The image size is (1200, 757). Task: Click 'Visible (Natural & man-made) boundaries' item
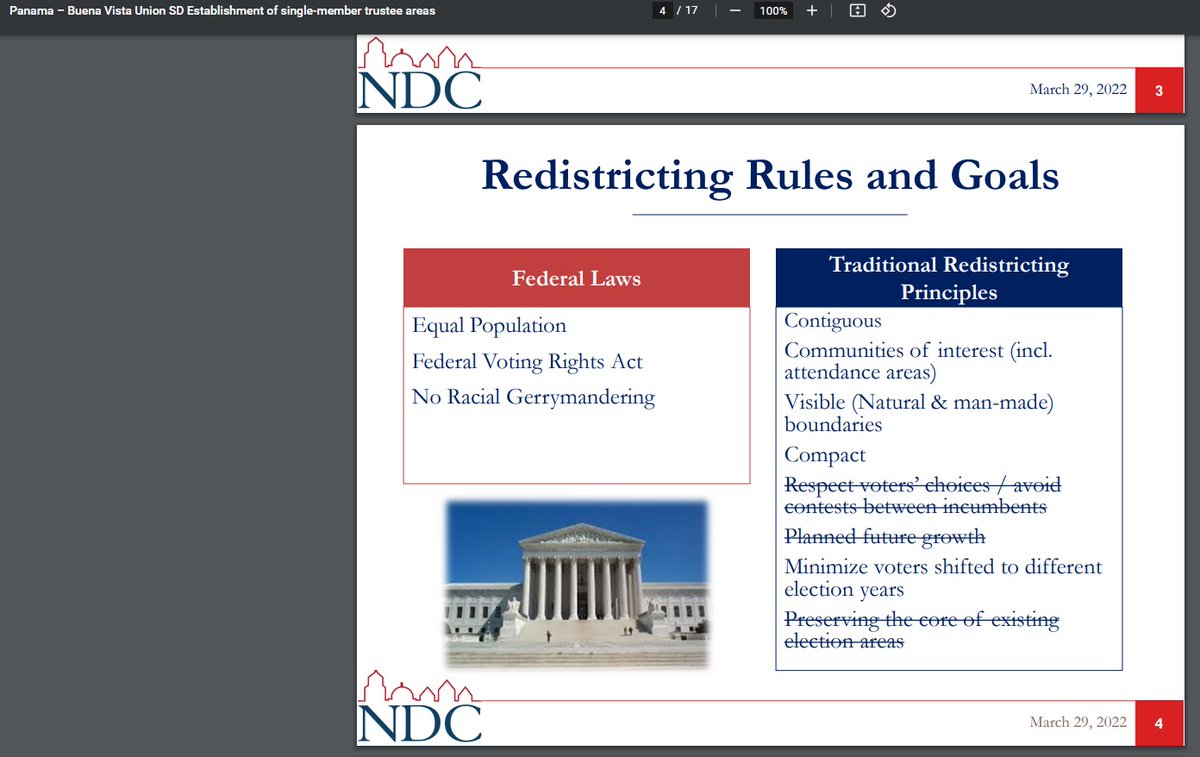click(x=919, y=413)
